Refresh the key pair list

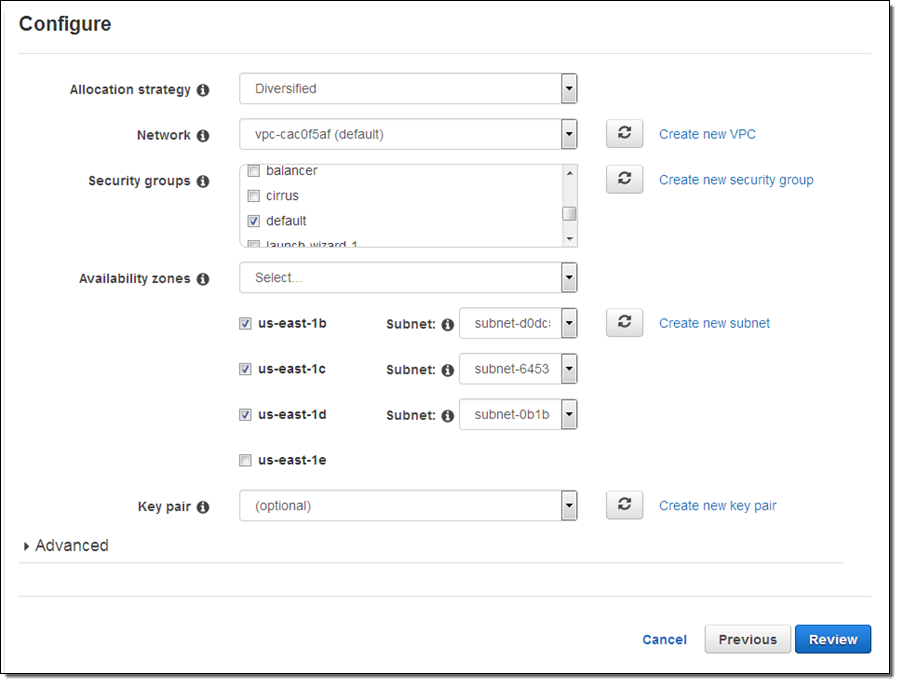click(624, 505)
